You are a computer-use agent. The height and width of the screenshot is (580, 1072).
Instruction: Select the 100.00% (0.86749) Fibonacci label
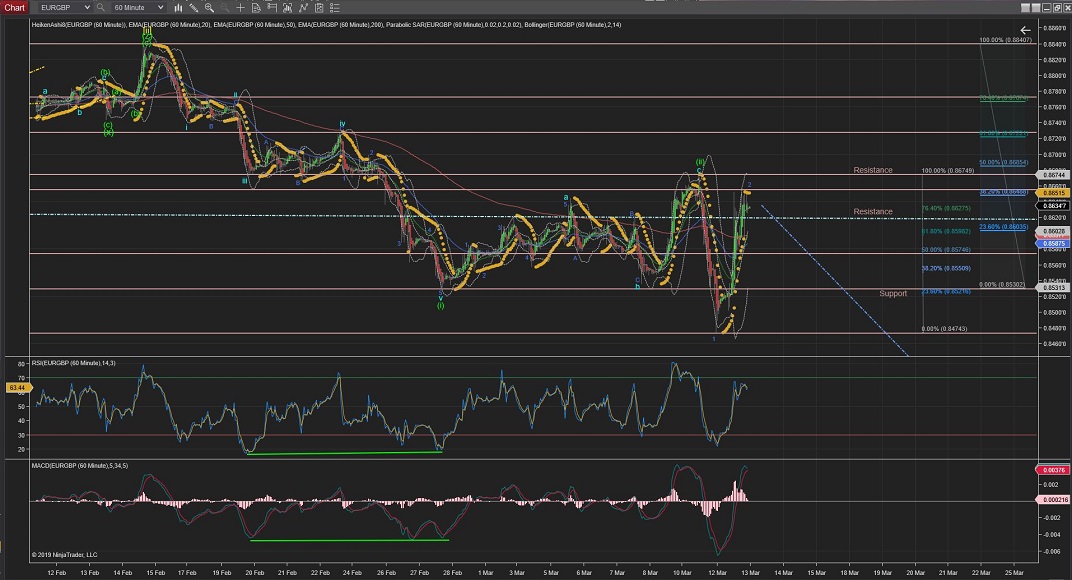tap(948, 170)
